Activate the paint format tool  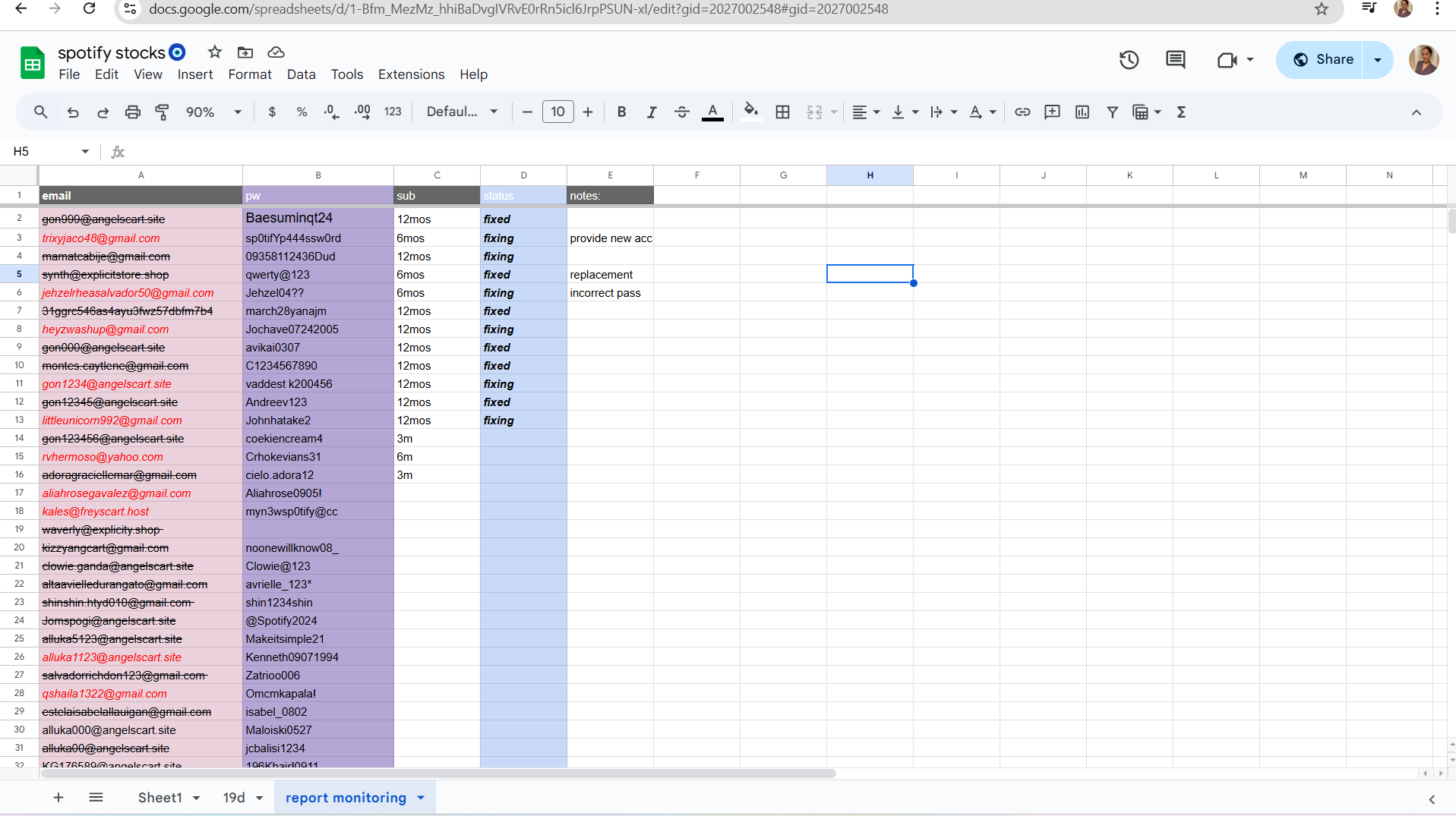point(163,112)
